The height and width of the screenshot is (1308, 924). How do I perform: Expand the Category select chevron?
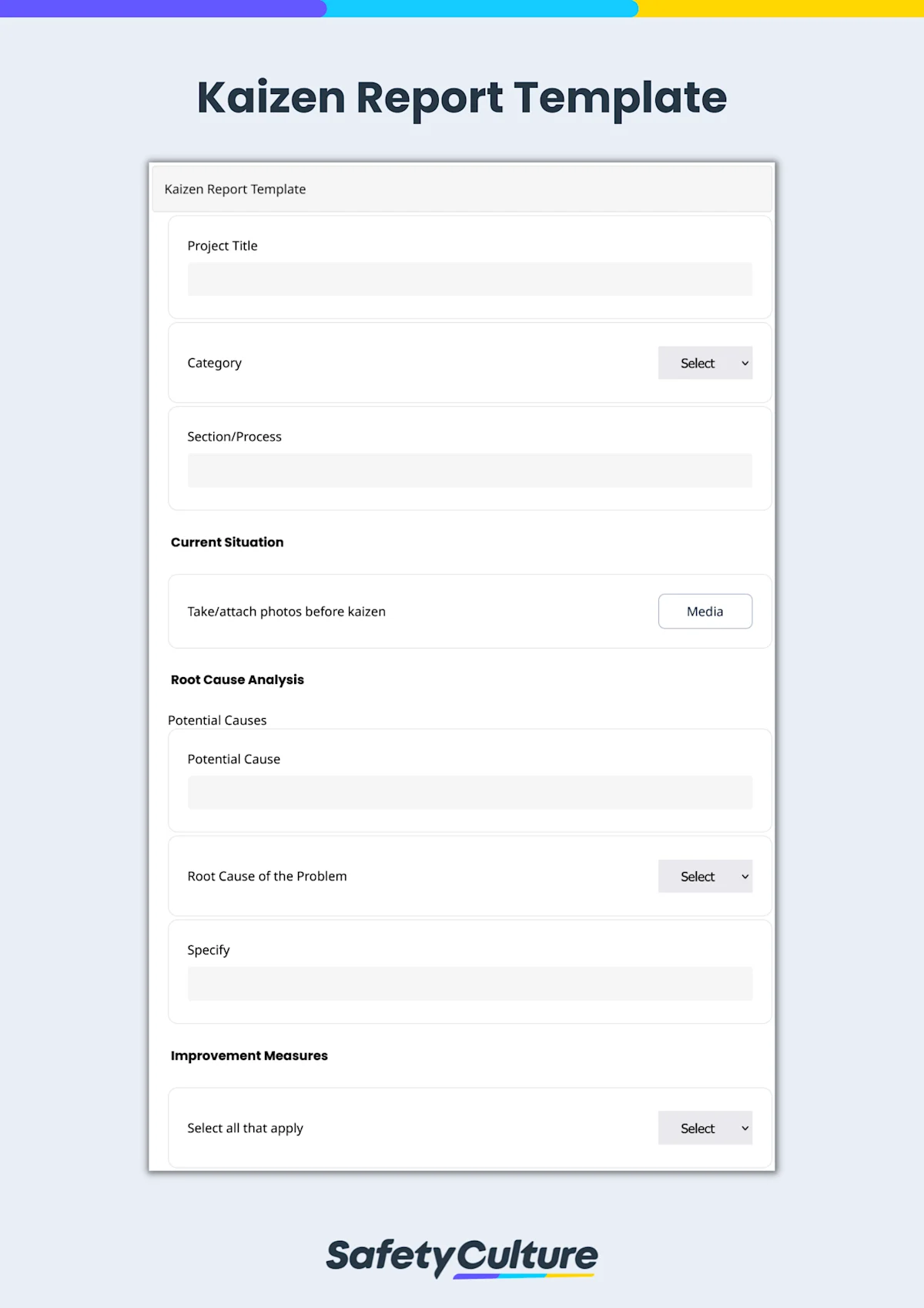click(743, 362)
